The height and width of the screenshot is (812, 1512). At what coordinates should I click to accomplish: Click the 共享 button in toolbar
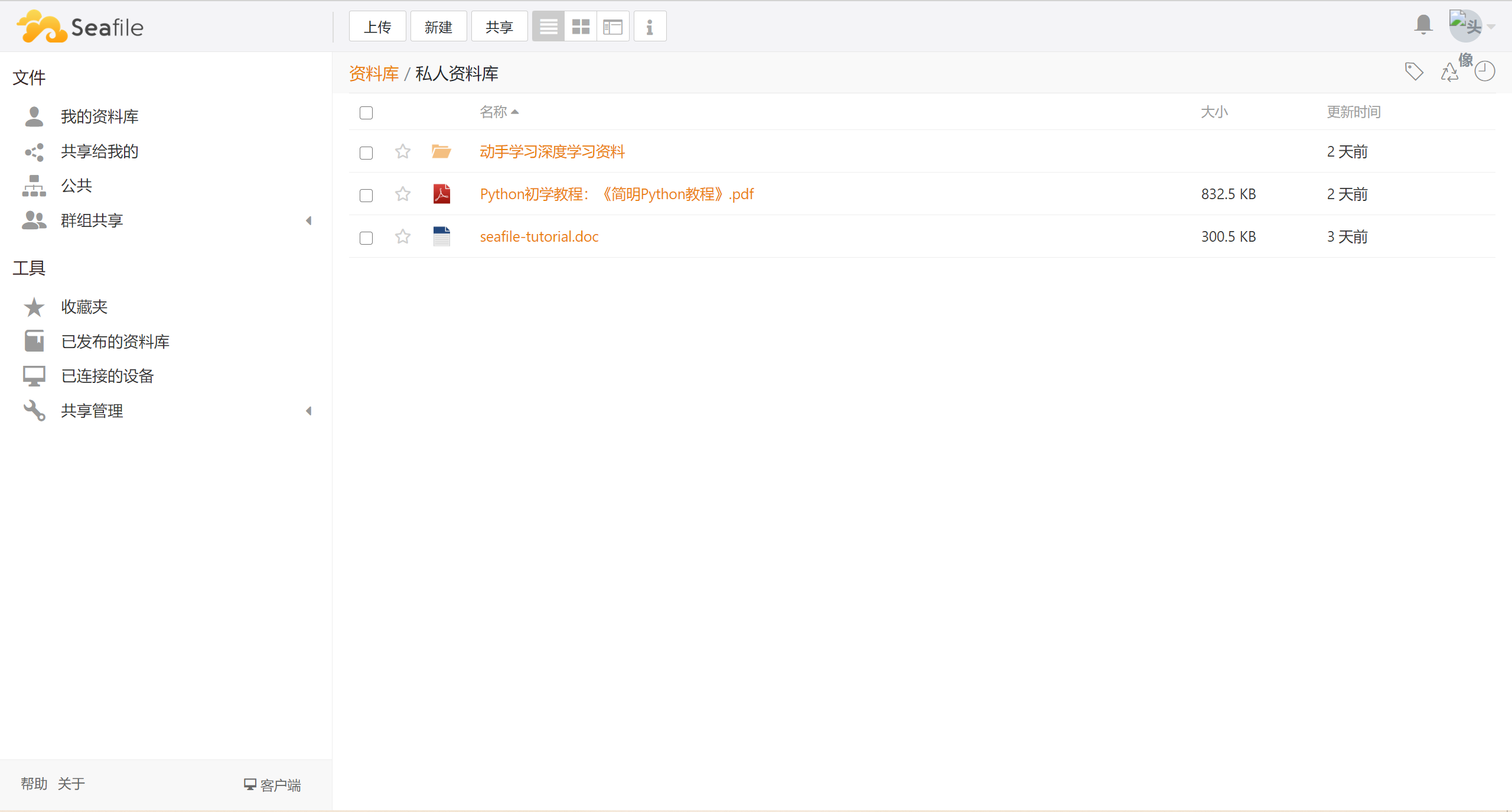point(499,27)
